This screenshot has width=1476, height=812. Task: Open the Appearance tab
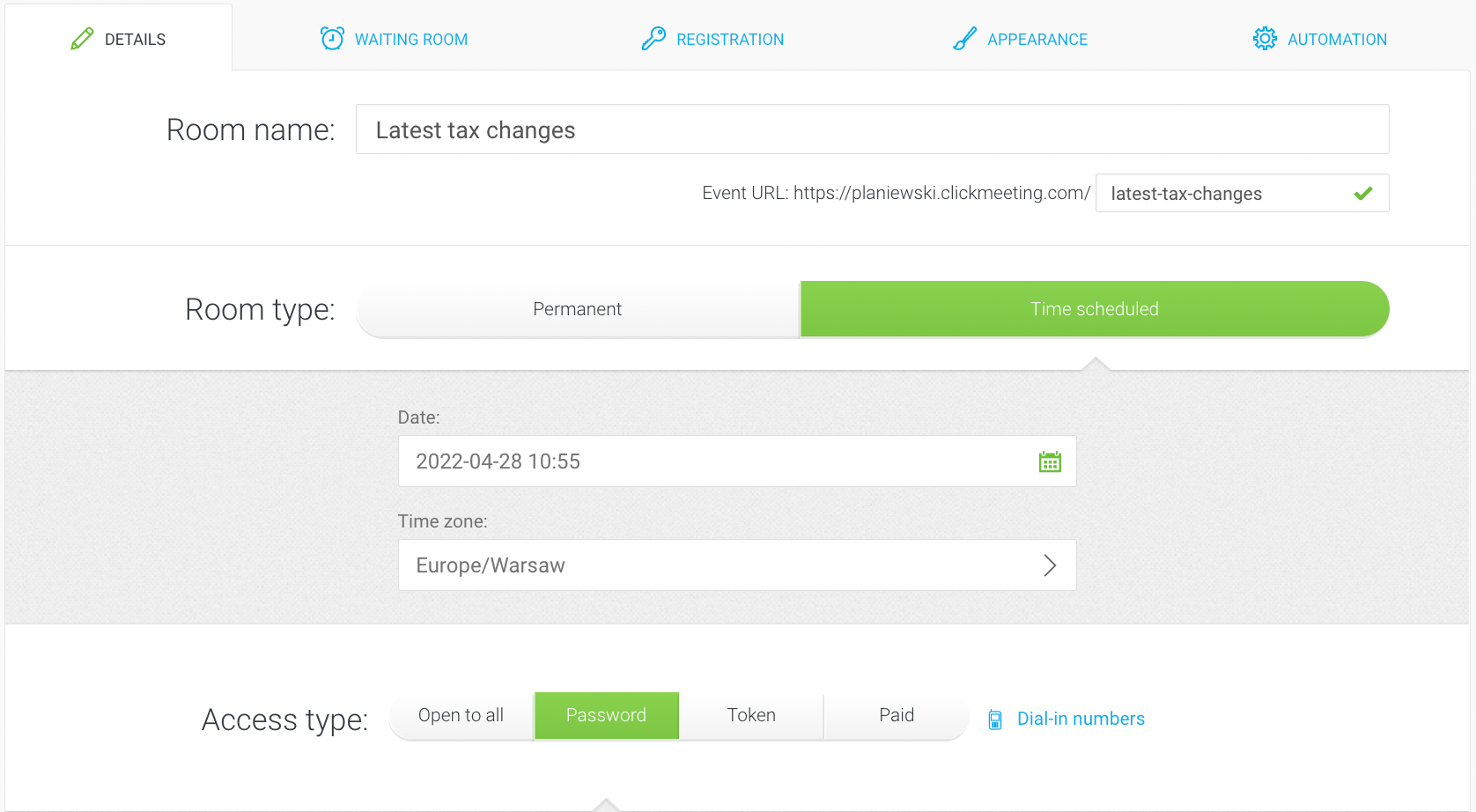1020,39
